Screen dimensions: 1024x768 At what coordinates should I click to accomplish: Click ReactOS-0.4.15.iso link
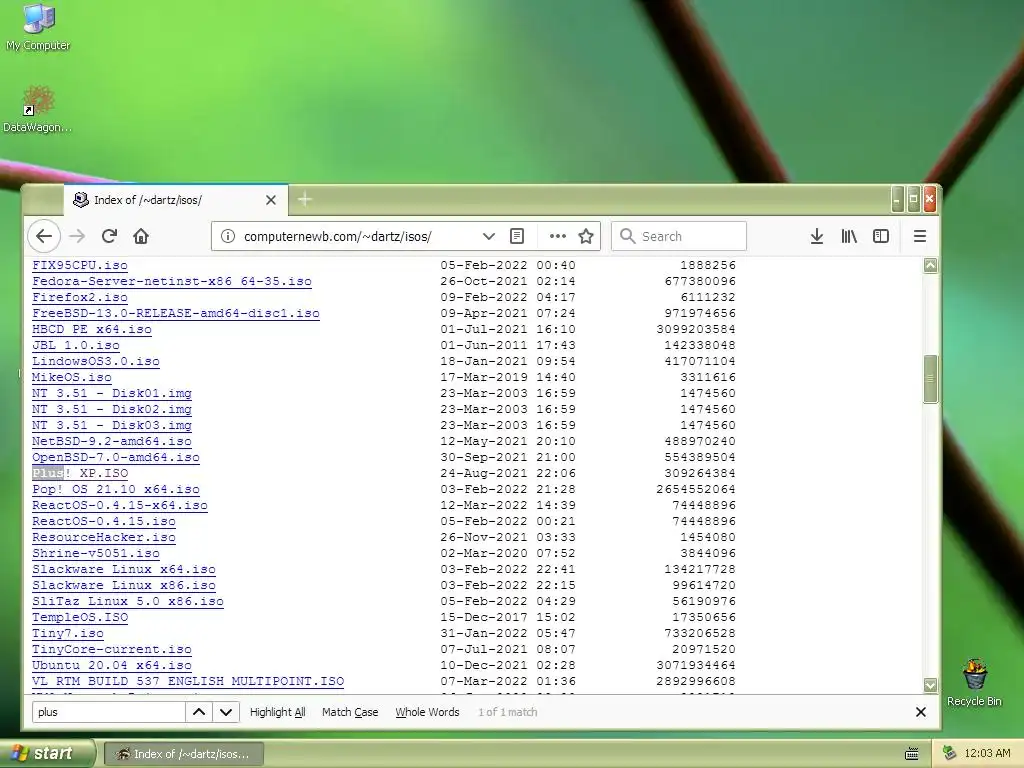point(104,521)
